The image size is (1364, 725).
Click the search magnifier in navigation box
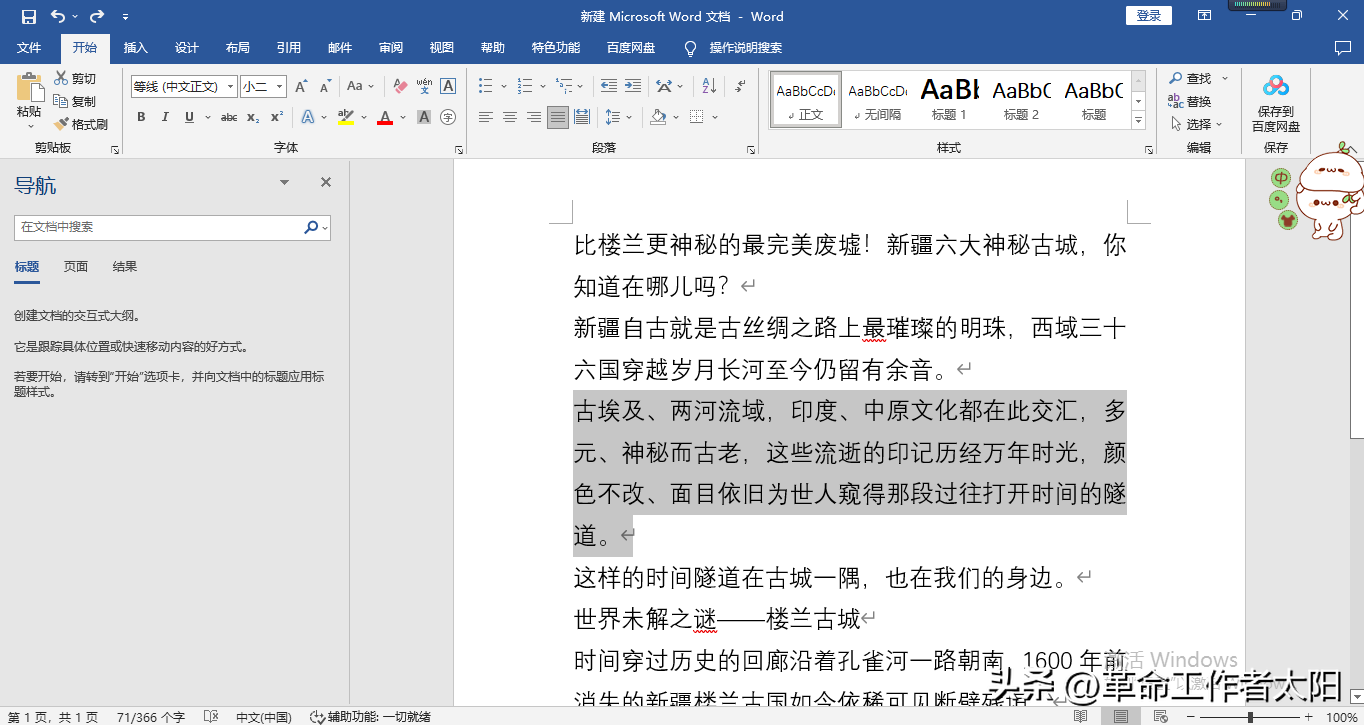coord(311,227)
